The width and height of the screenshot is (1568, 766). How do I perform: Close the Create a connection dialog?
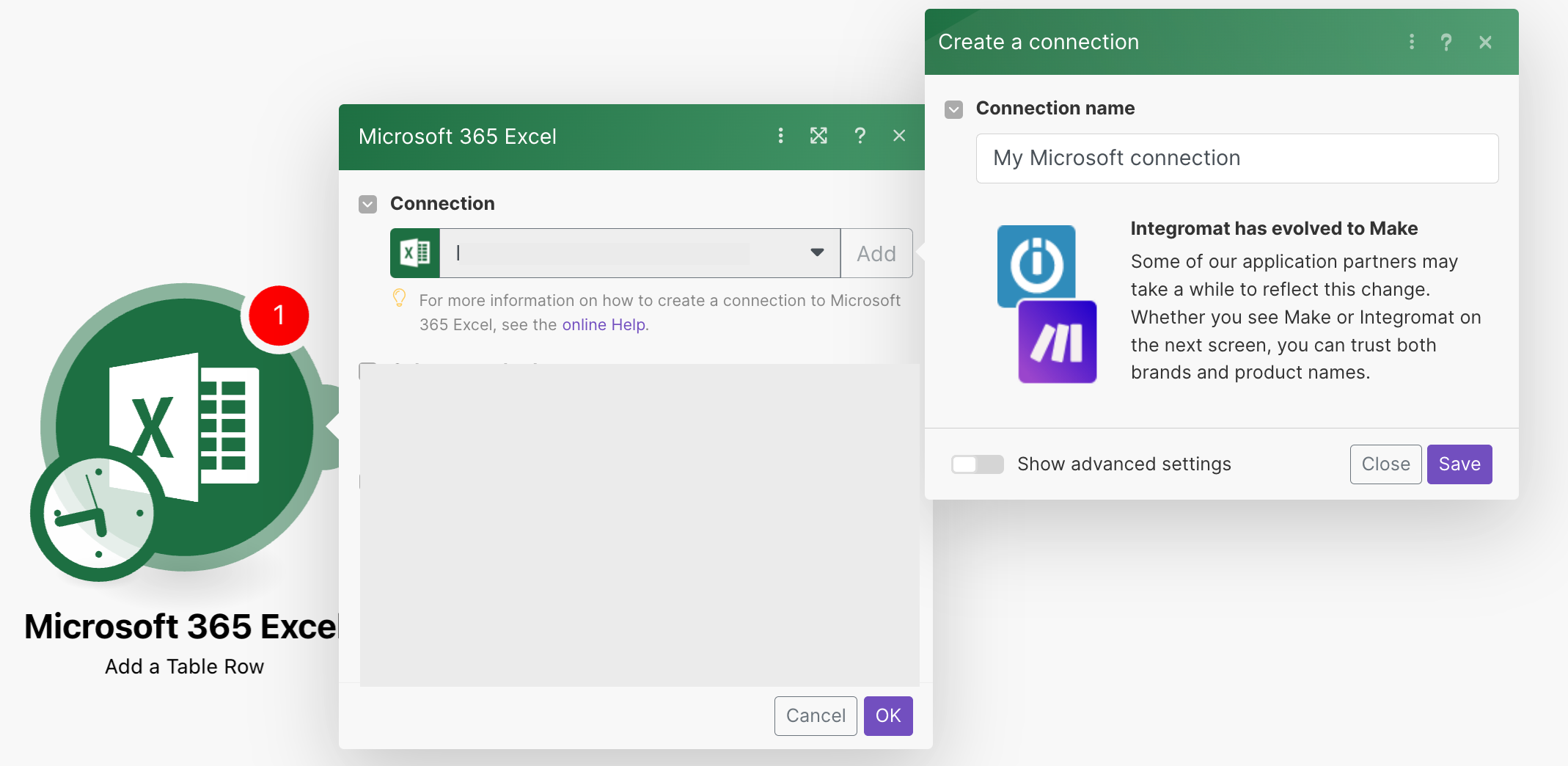click(x=1485, y=42)
